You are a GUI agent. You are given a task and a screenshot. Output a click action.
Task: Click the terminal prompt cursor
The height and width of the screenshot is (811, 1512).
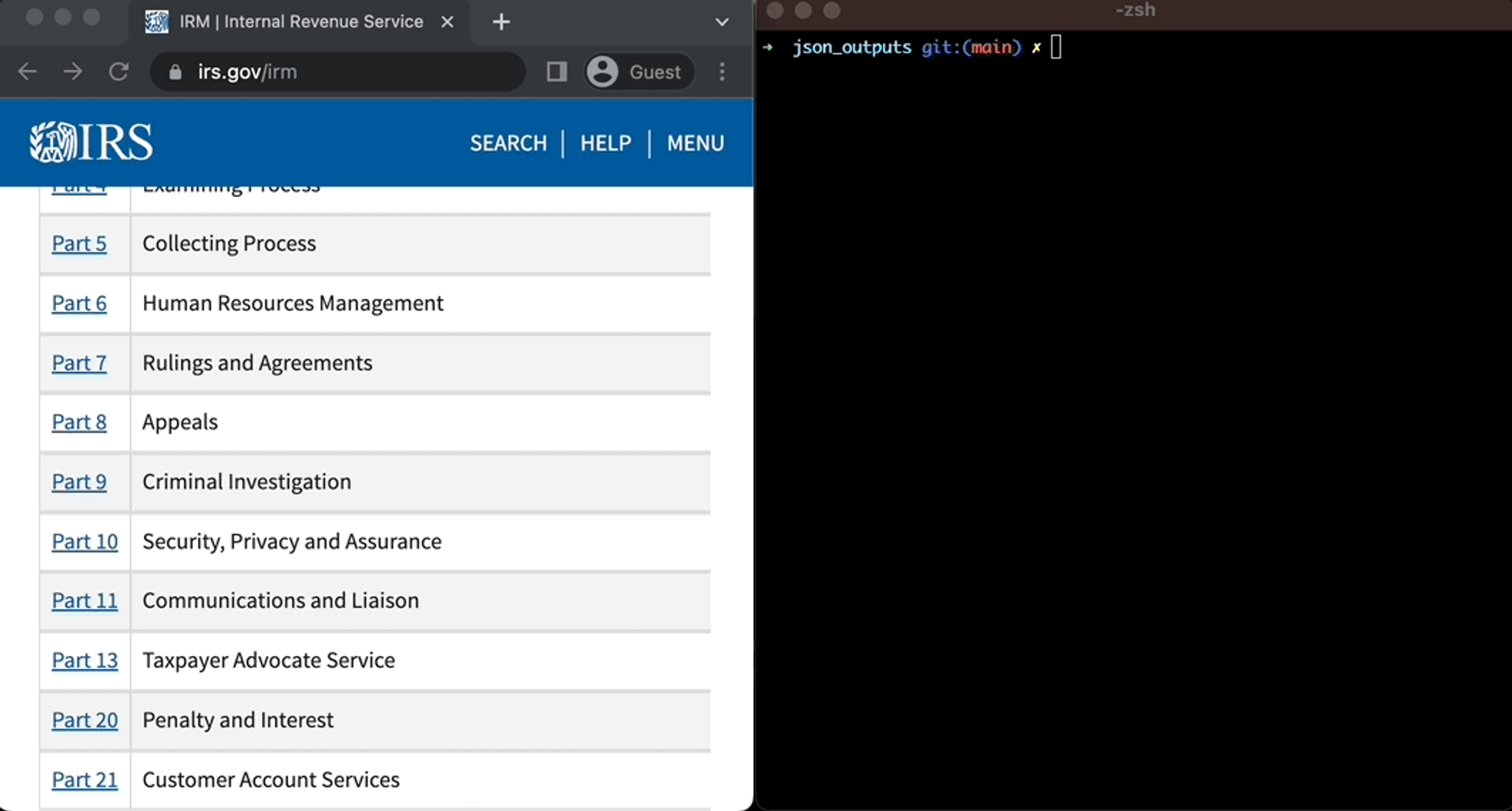point(1056,47)
